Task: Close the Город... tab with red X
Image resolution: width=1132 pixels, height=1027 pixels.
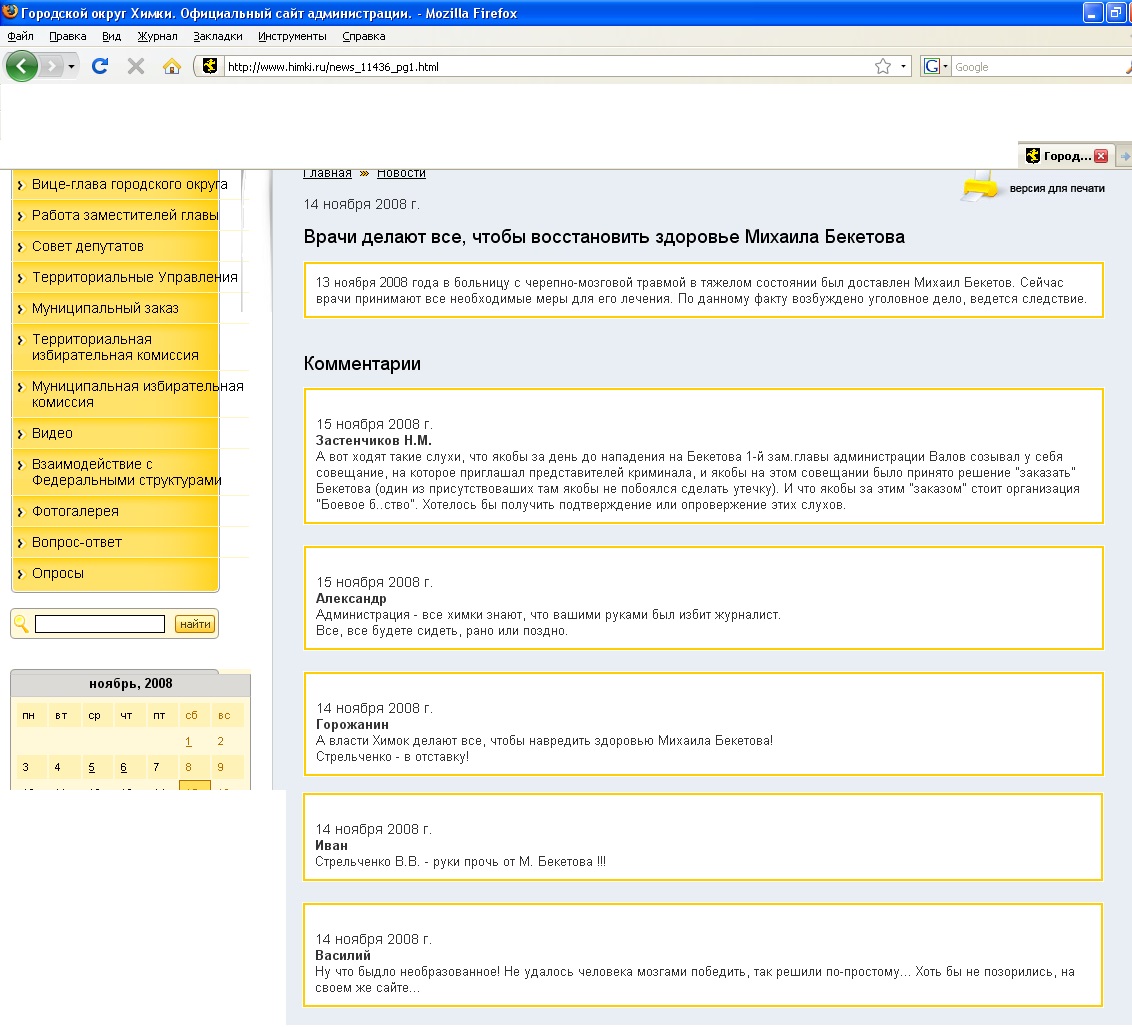Action: [x=1101, y=156]
